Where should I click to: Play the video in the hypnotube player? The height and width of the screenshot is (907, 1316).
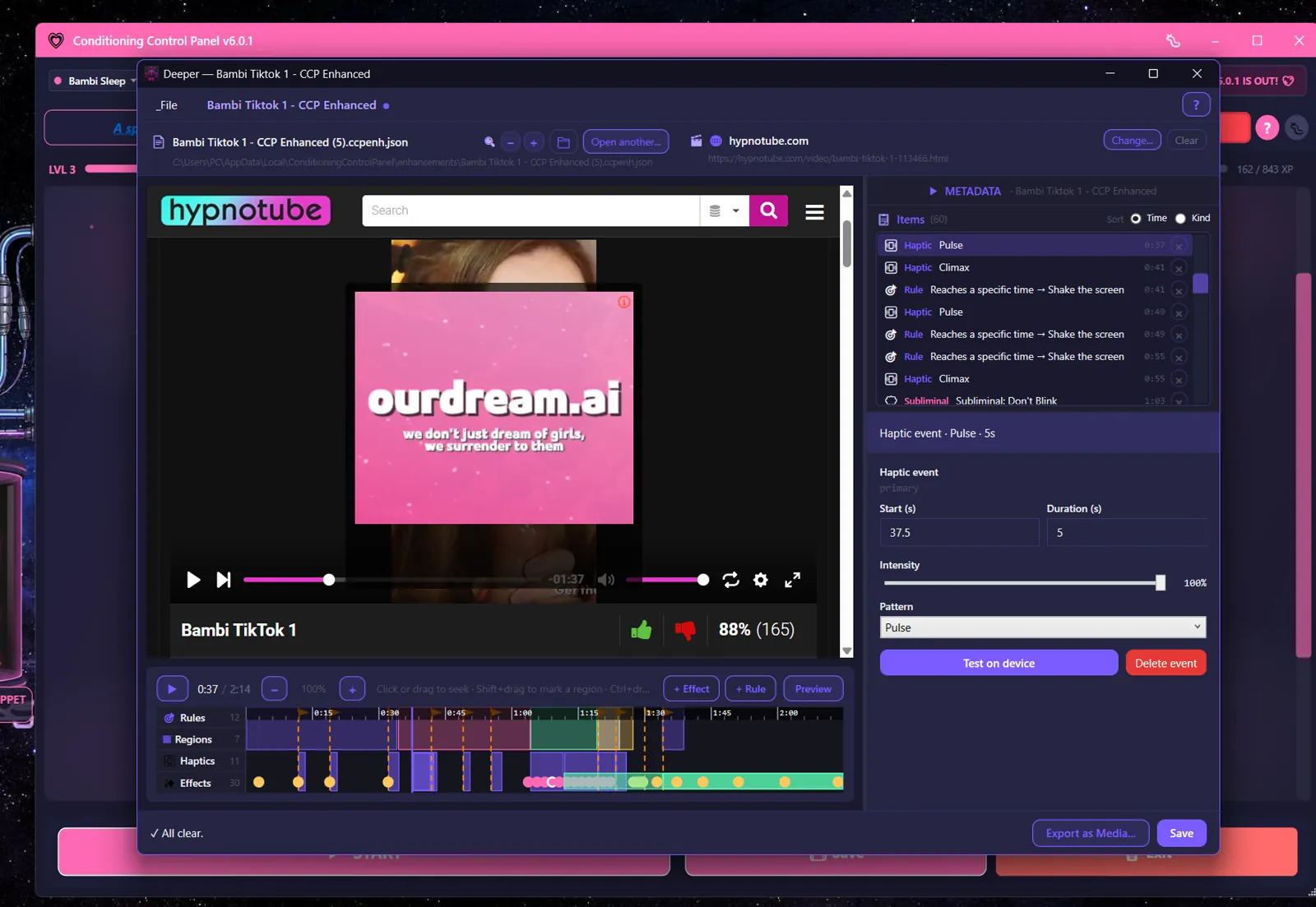(x=192, y=580)
